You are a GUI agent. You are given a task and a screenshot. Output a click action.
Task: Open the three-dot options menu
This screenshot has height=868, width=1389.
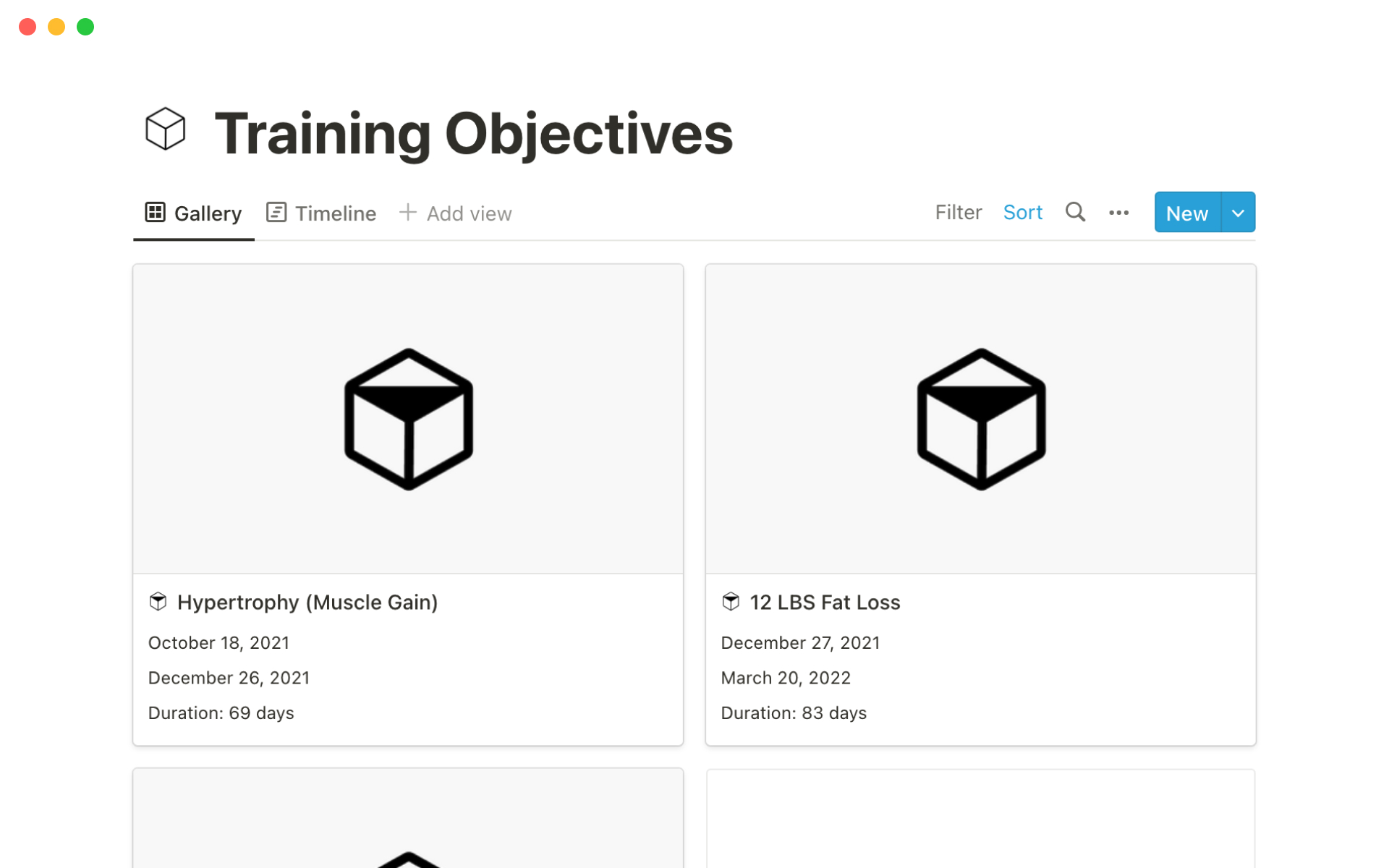(1118, 213)
